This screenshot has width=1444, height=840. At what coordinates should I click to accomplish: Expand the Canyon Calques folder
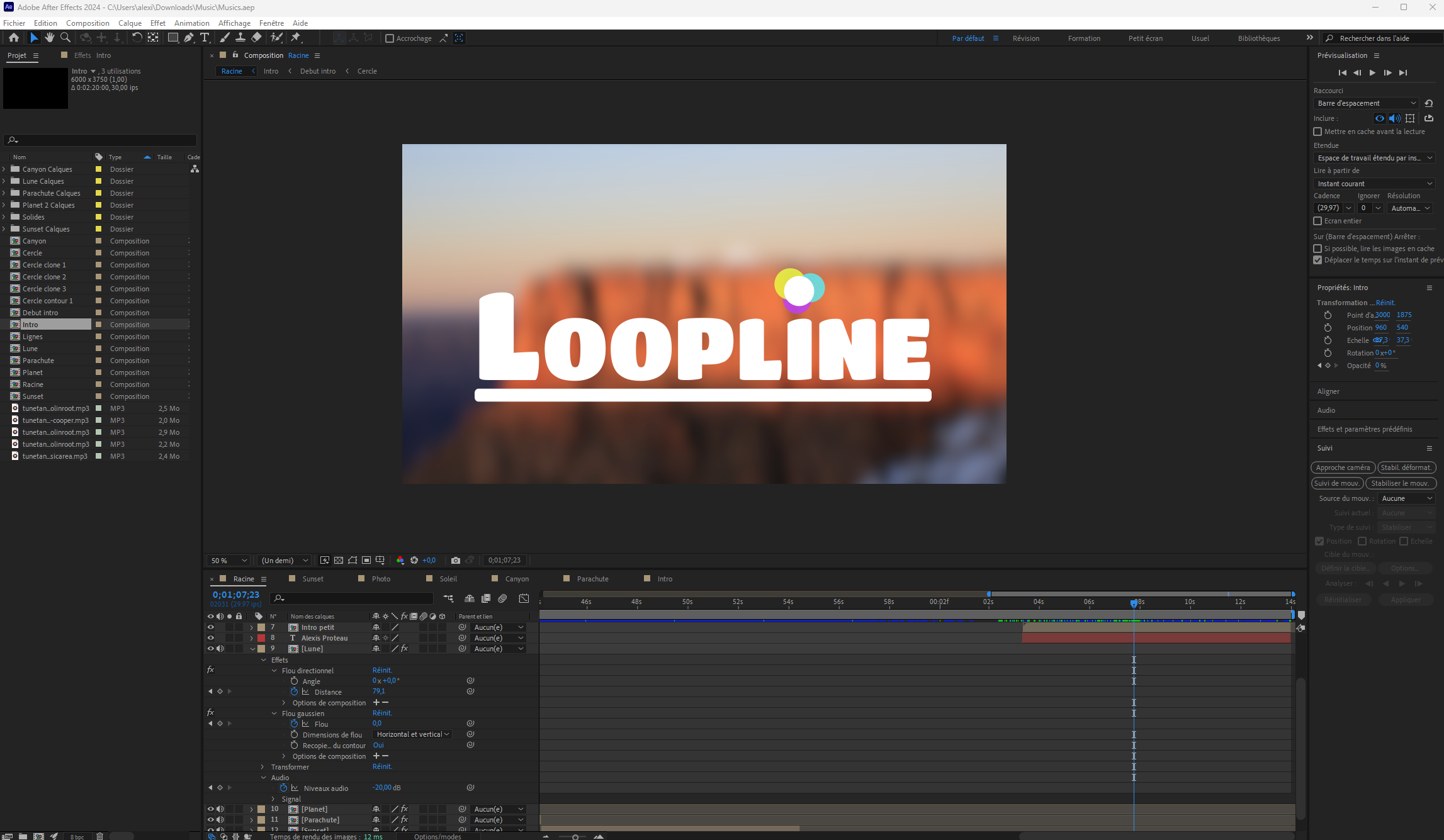pyautogui.click(x=4, y=169)
